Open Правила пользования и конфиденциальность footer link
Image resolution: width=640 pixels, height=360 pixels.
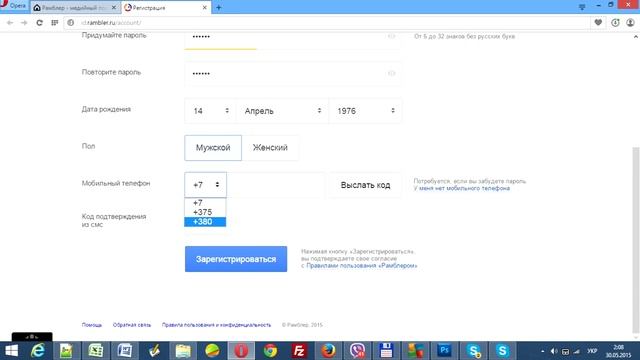tap(216, 325)
